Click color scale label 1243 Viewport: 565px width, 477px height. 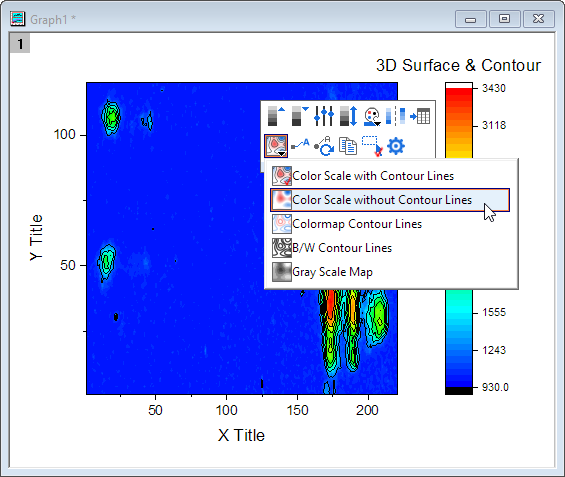[x=494, y=350]
